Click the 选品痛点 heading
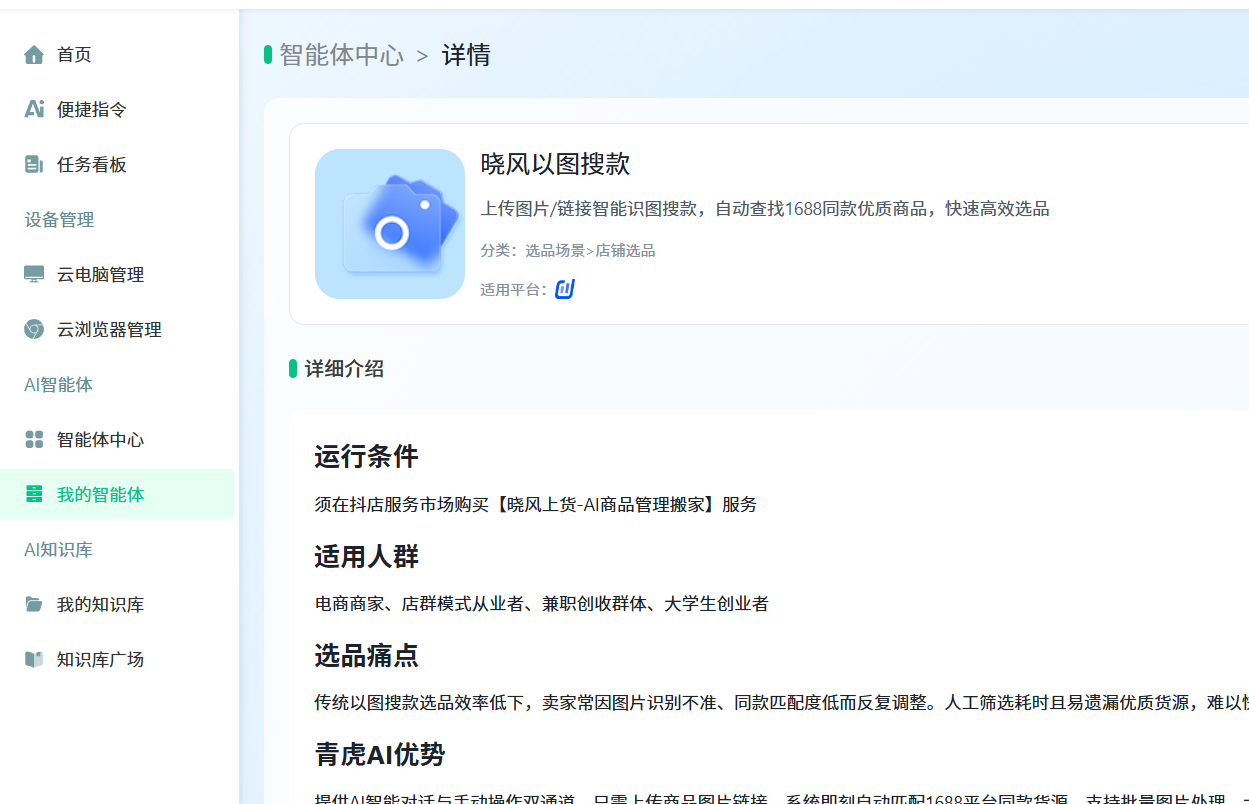 (366, 655)
